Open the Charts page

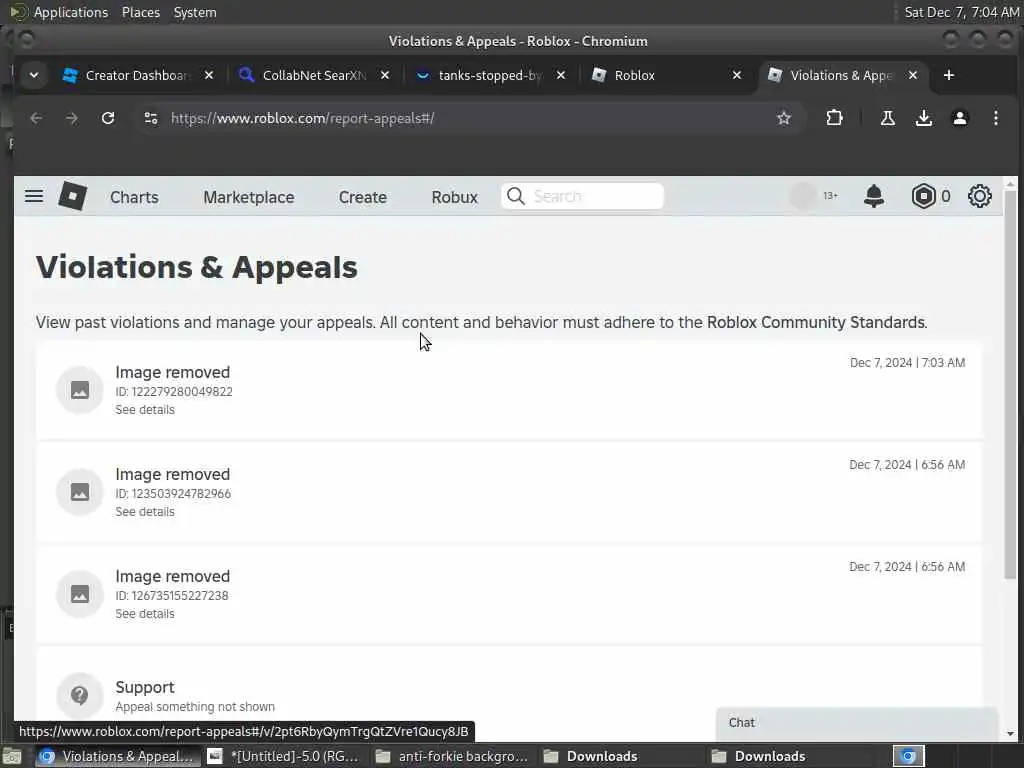coord(134,197)
